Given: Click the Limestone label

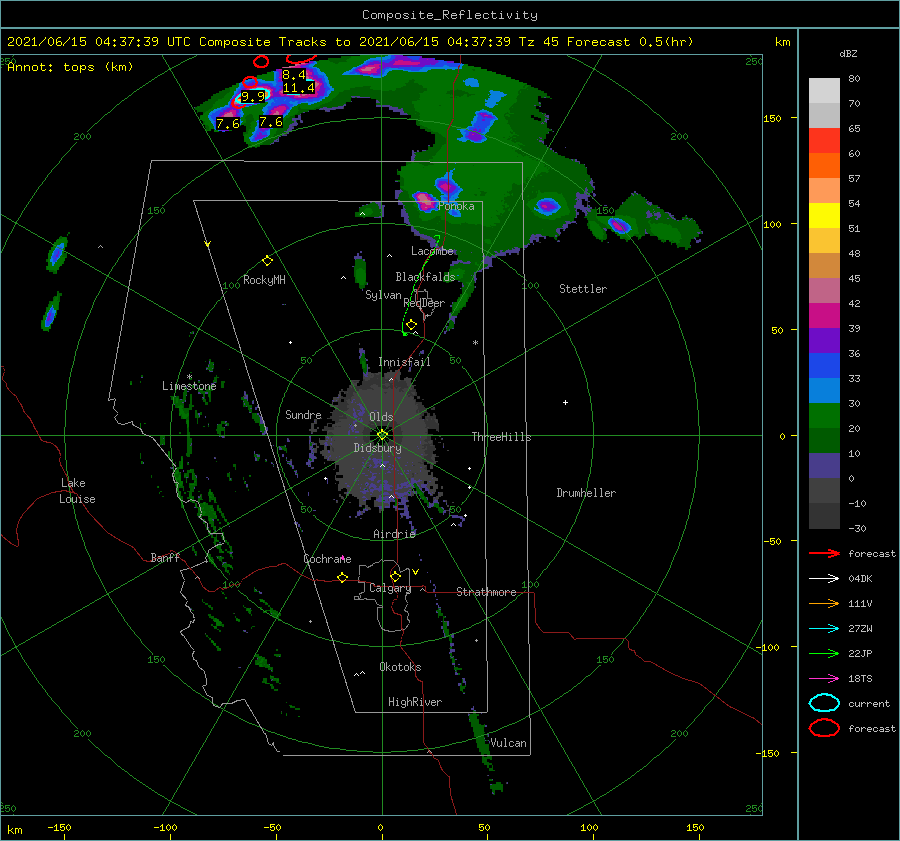Looking at the screenshot, I should tap(189, 386).
